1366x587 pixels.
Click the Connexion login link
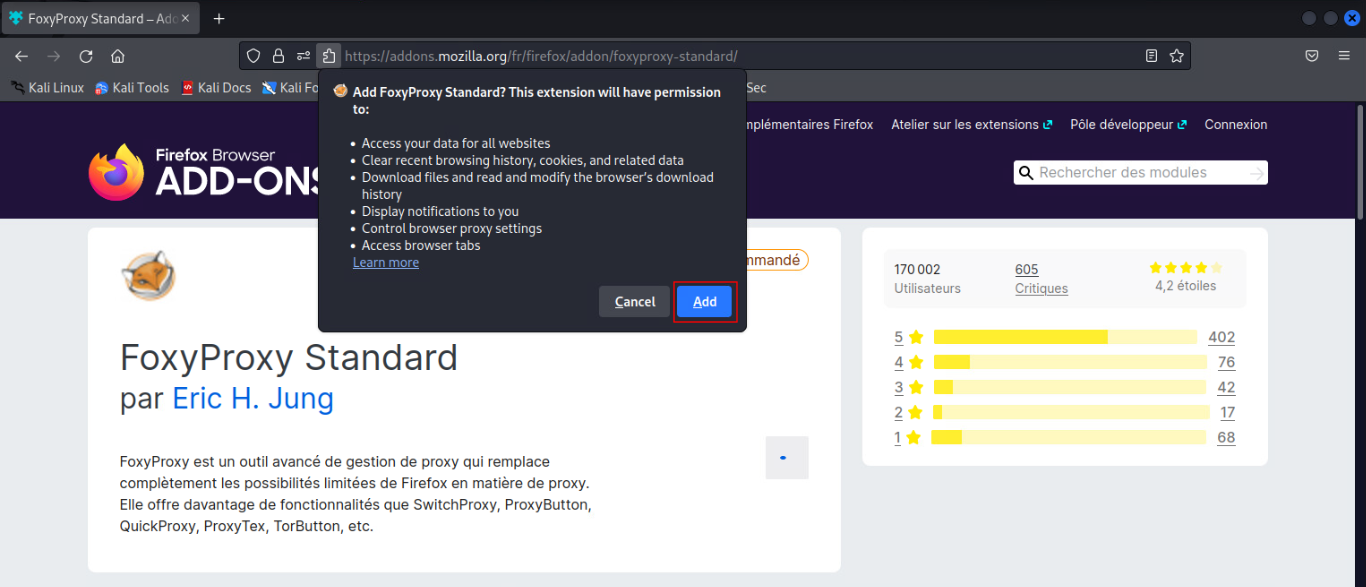point(1235,125)
